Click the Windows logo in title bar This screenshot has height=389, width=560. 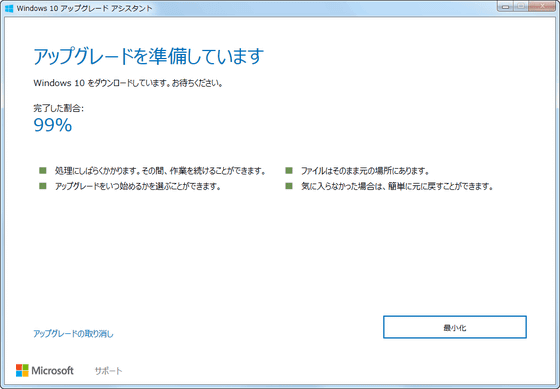[x=9, y=8]
